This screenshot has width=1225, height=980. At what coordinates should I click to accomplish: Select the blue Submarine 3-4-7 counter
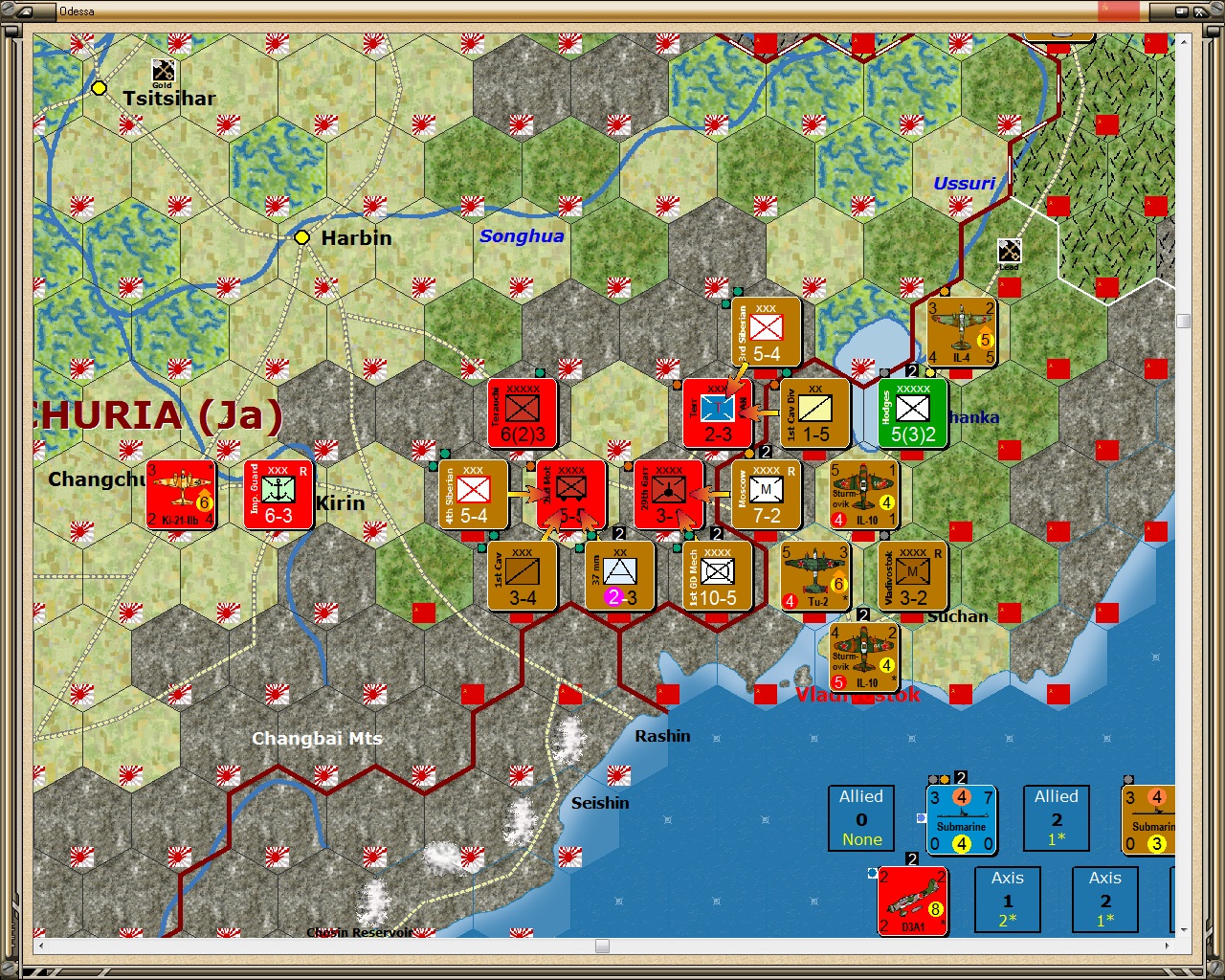pos(962,820)
